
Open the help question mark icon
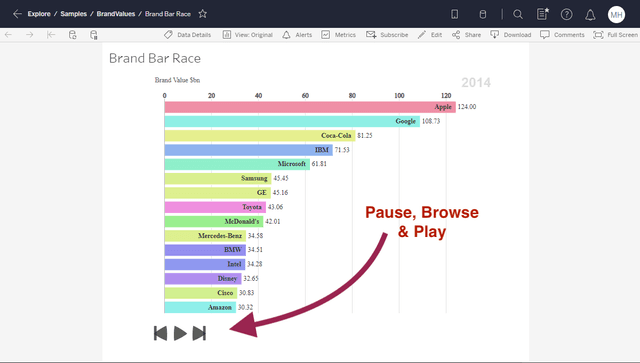click(x=566, y=14)
